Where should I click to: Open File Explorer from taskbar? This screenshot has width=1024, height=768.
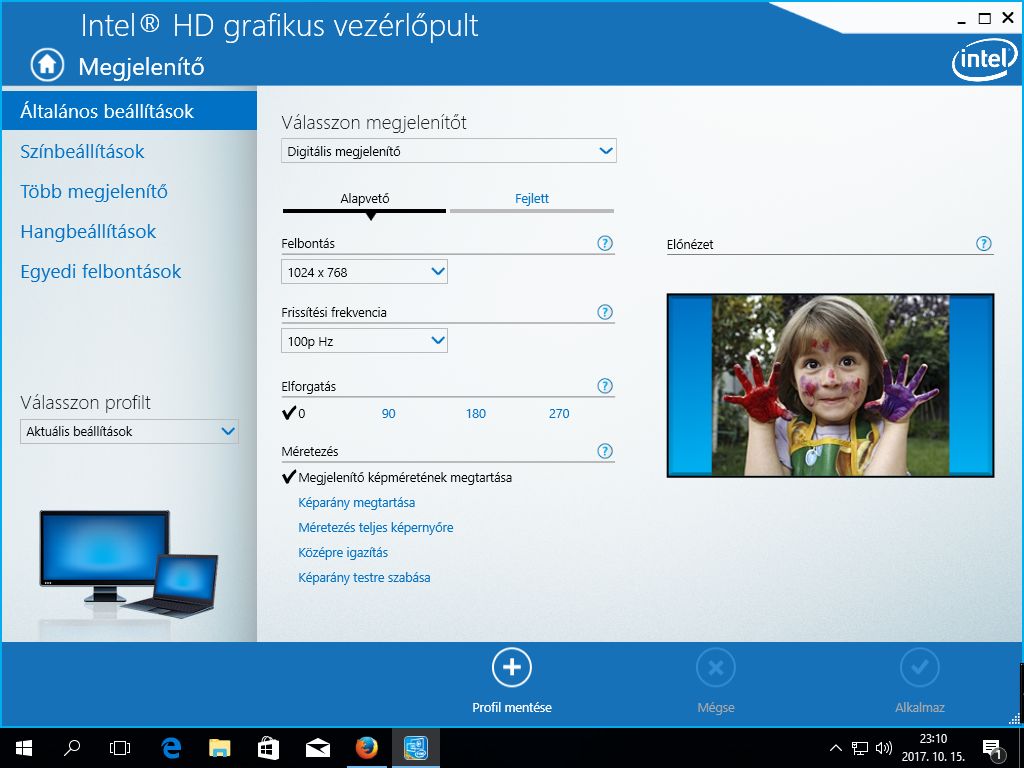[x=219, y=748]
